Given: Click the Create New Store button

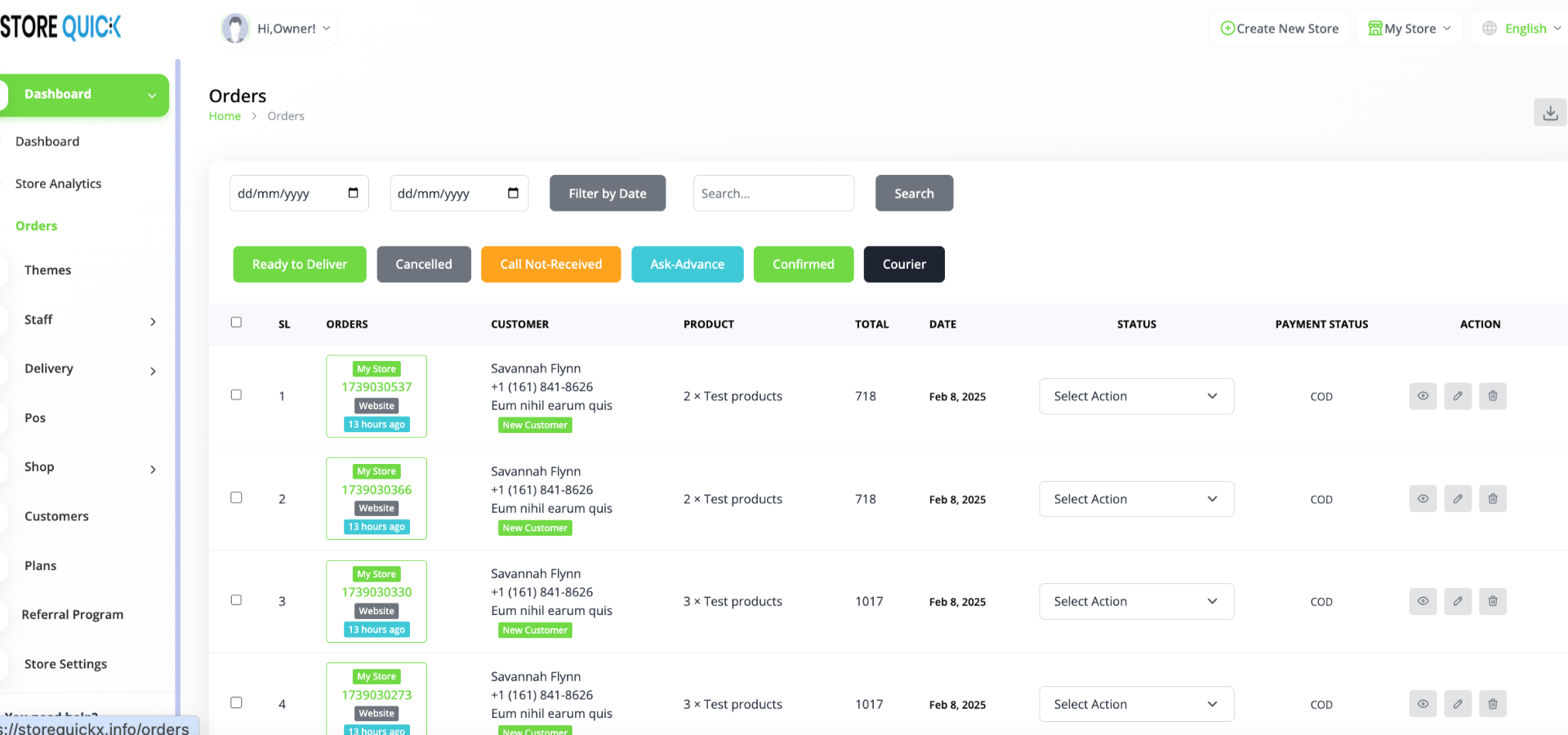Looking at the screenshot, I should tap(1279, 29).
